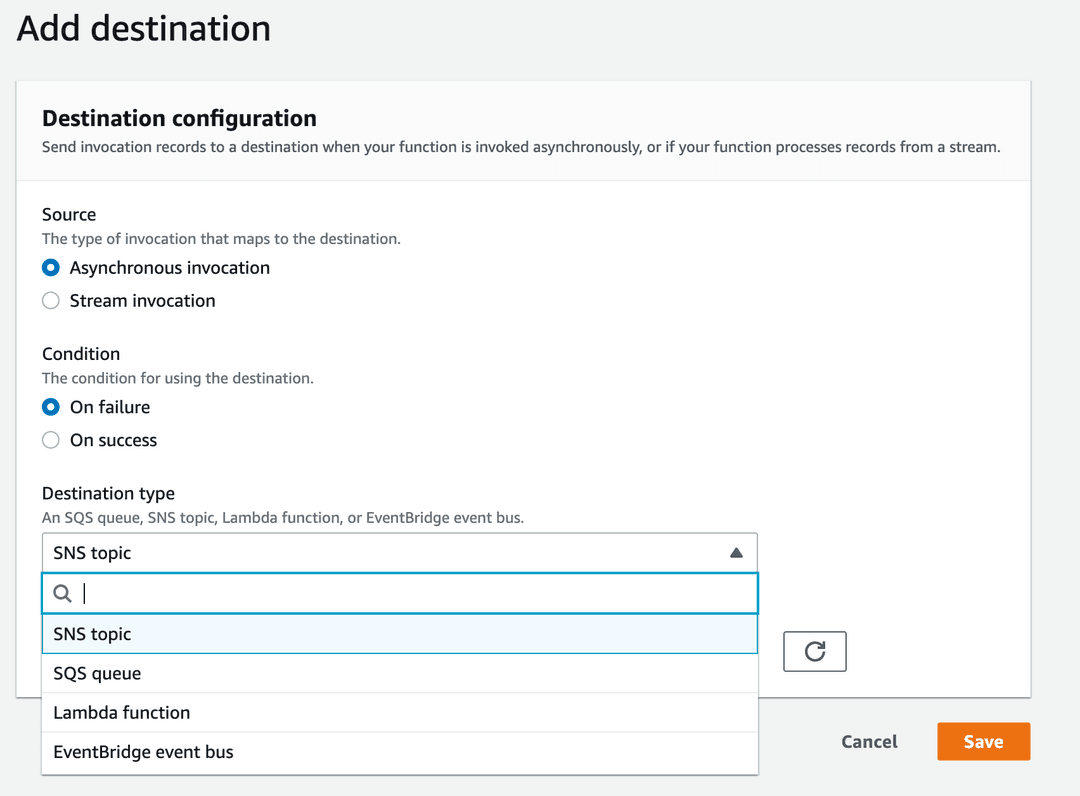Choose the On success condition
This screenshot has height=796, width=1080.
50,440
